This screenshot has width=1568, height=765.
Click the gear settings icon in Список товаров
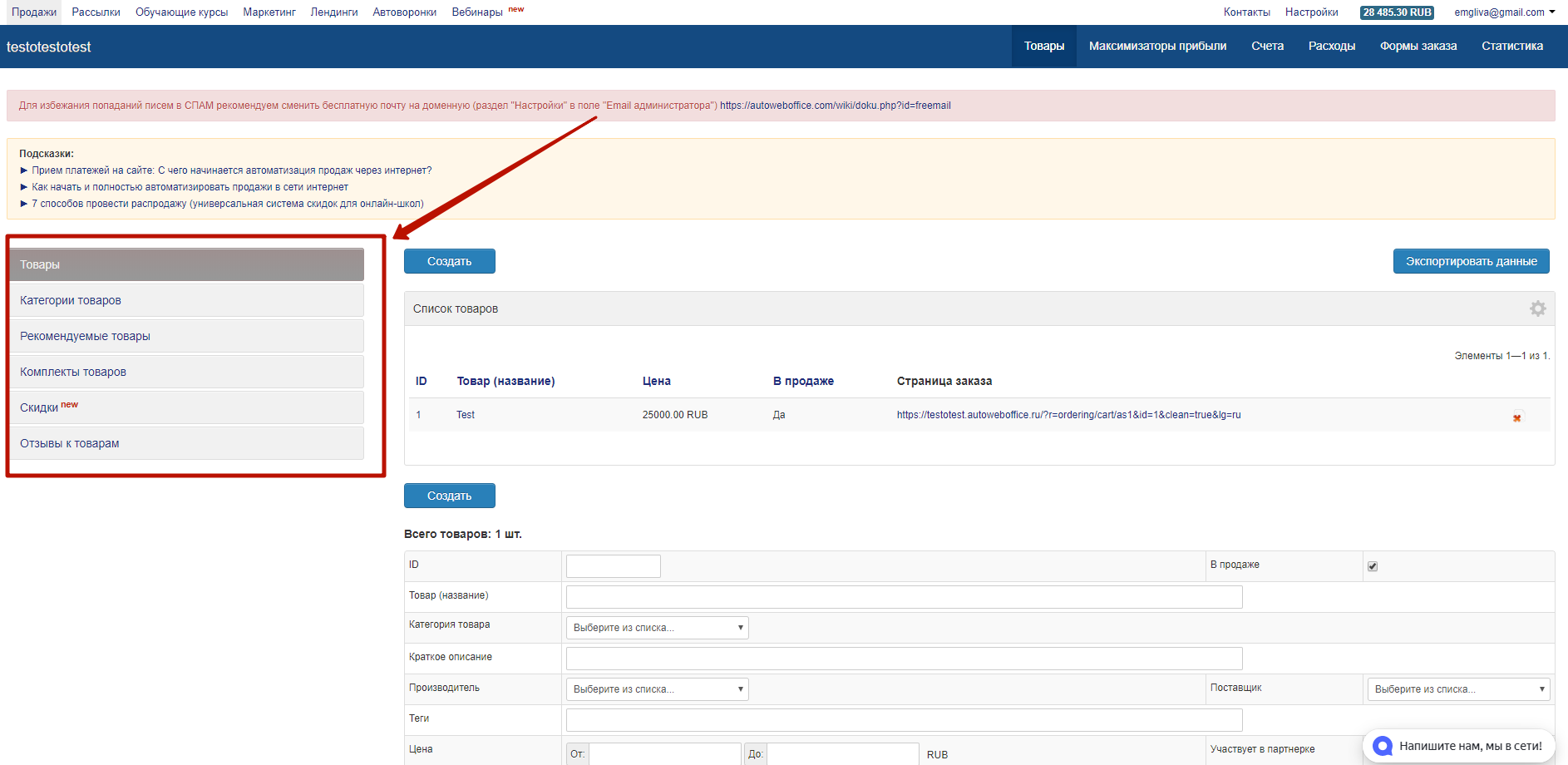(x=1537, y=308)
